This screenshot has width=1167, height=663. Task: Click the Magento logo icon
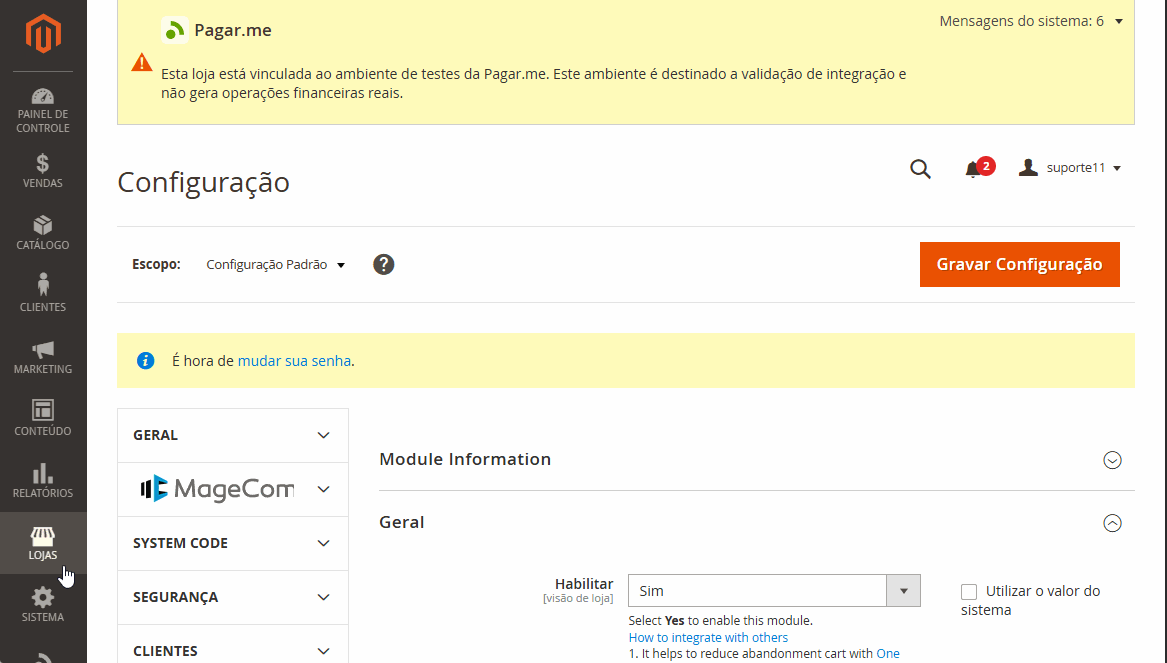[43, 35]
